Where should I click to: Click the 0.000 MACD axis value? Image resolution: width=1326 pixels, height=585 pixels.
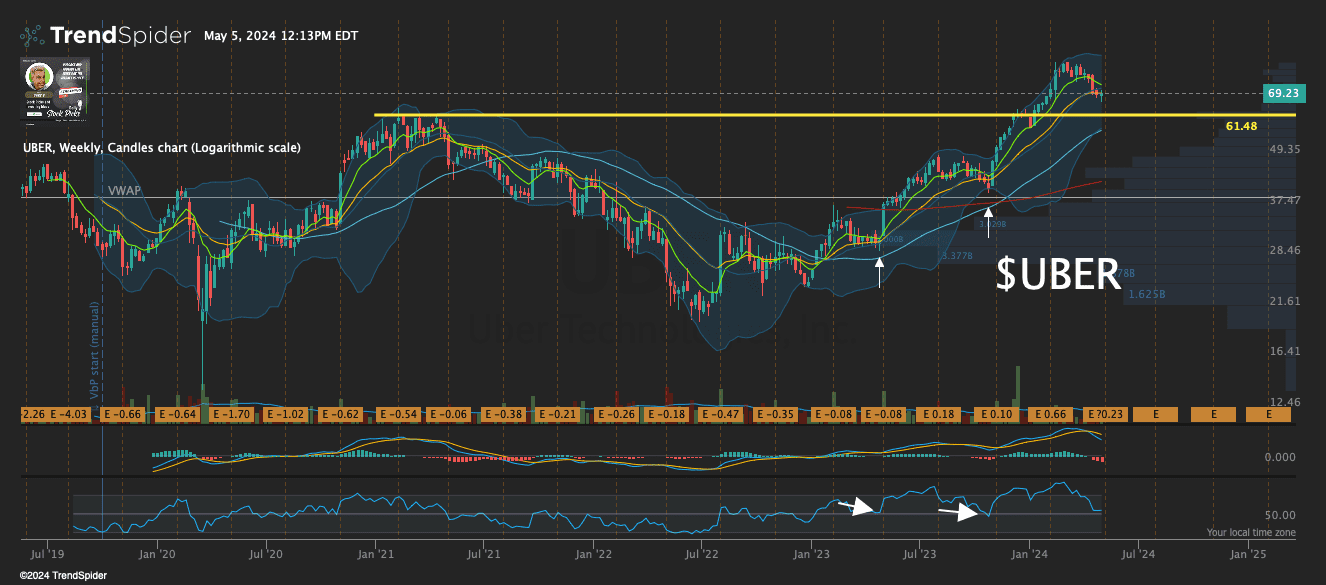[x=1281, y=457]
